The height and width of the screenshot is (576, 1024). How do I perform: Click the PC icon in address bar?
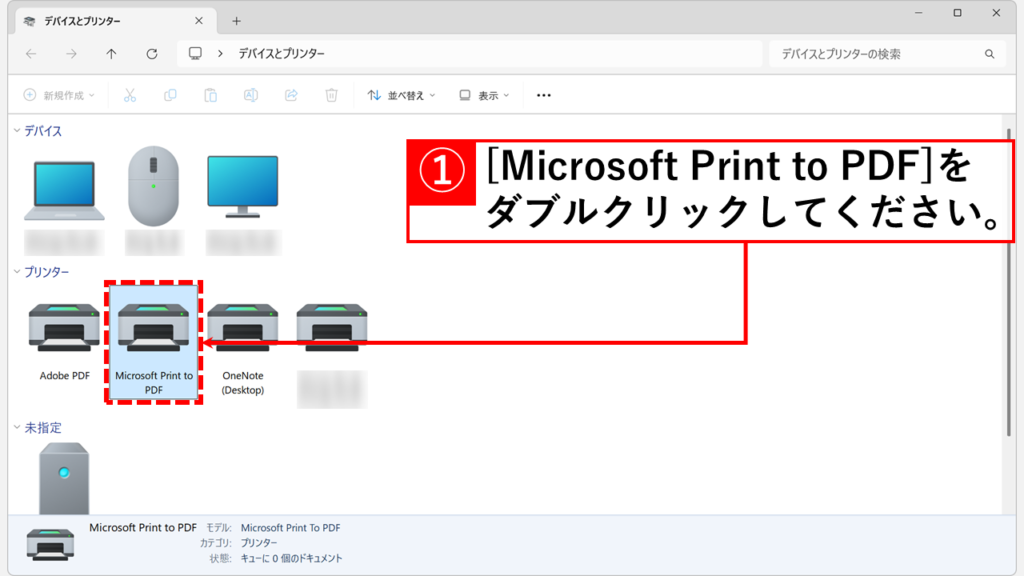(195, 54)
